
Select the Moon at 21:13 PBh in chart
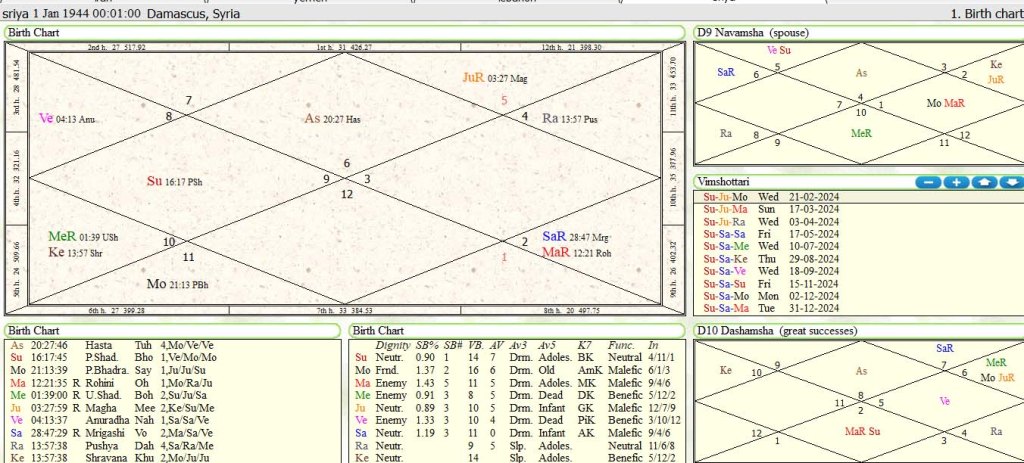(177, 284)
